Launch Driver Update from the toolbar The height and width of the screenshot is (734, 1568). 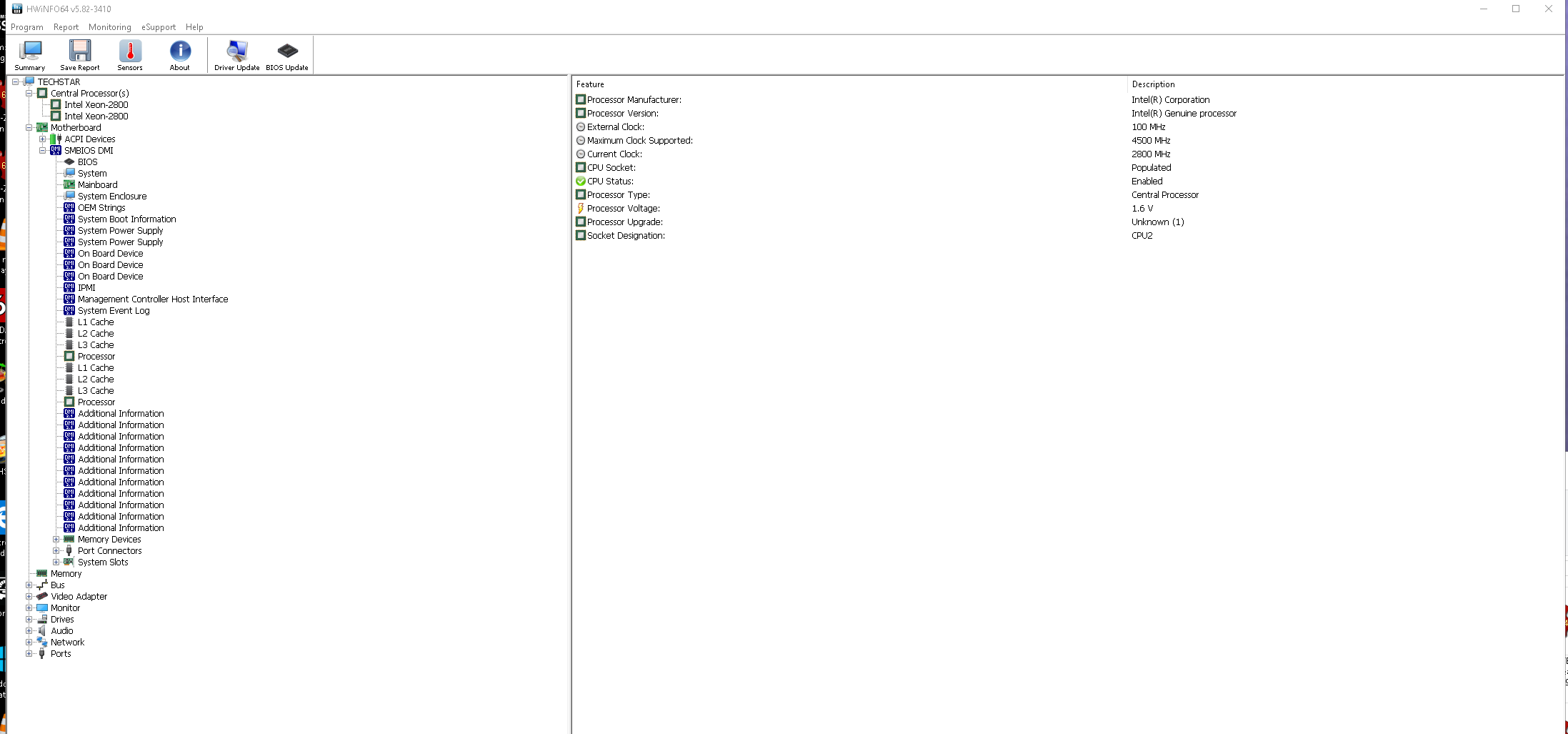click(236, 55)
